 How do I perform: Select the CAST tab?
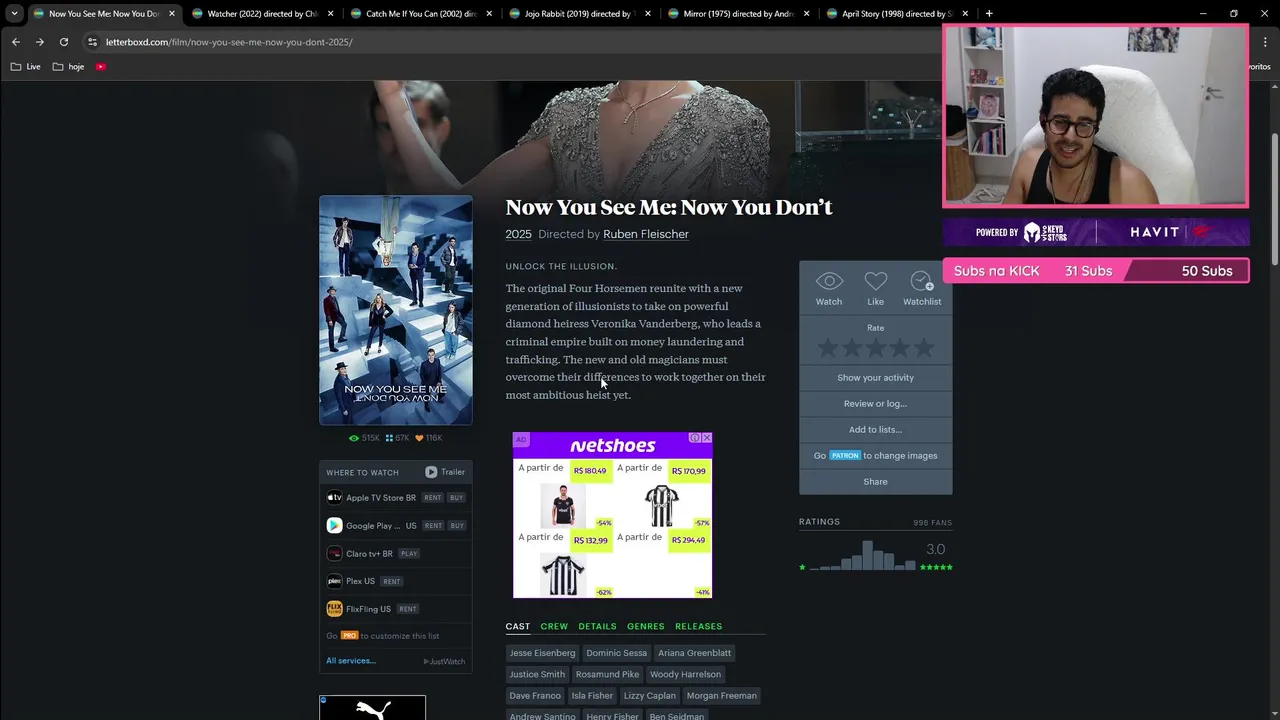(x=518, y=626)
